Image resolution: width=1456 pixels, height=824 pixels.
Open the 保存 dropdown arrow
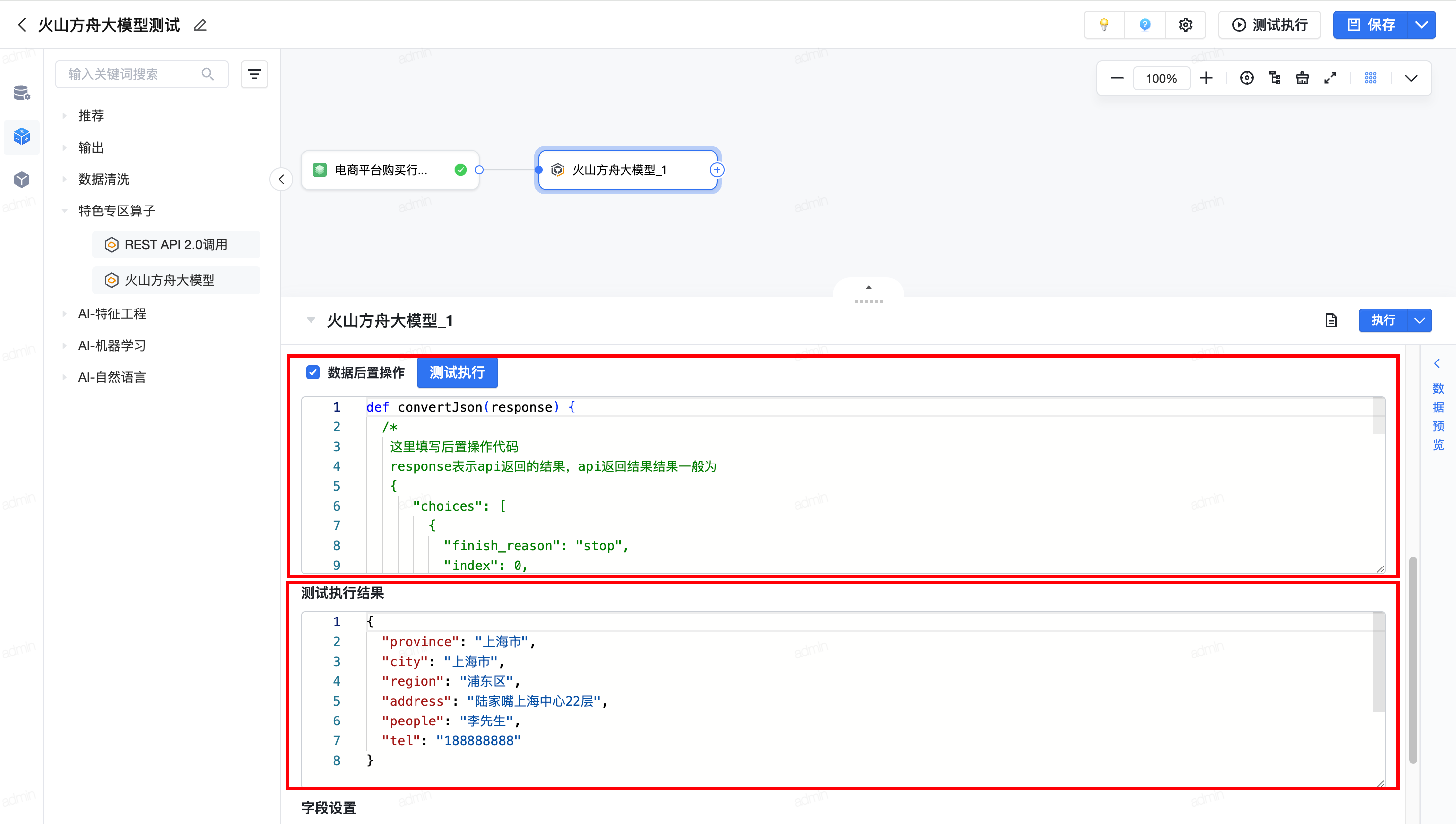click(x=1421, y=25)
